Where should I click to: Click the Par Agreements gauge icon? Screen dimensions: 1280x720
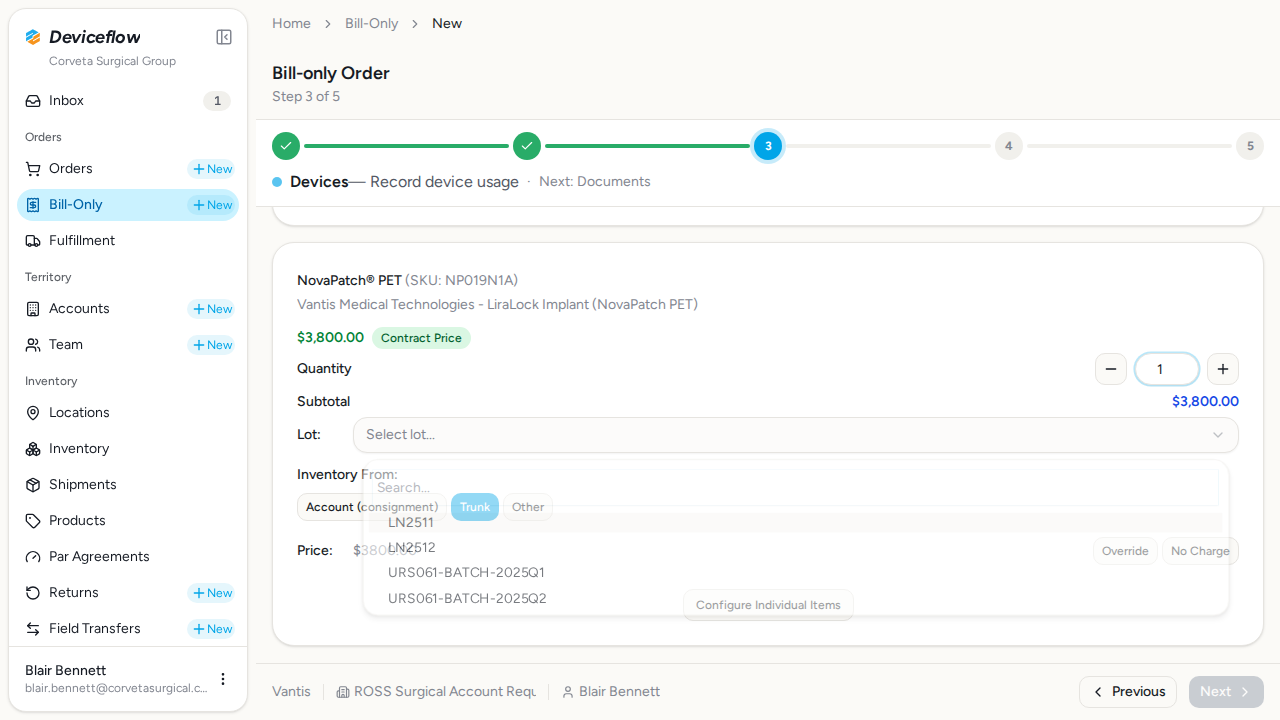33,557
